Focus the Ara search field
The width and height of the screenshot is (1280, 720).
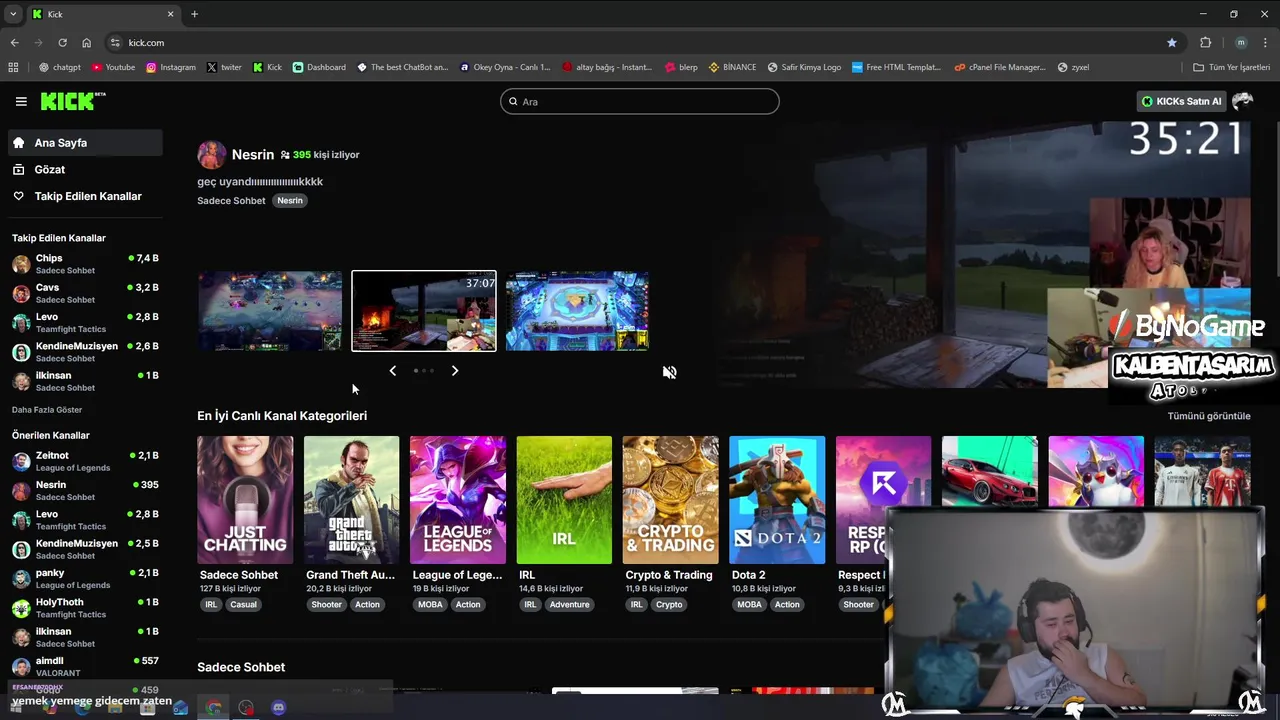tap(640, 101)
